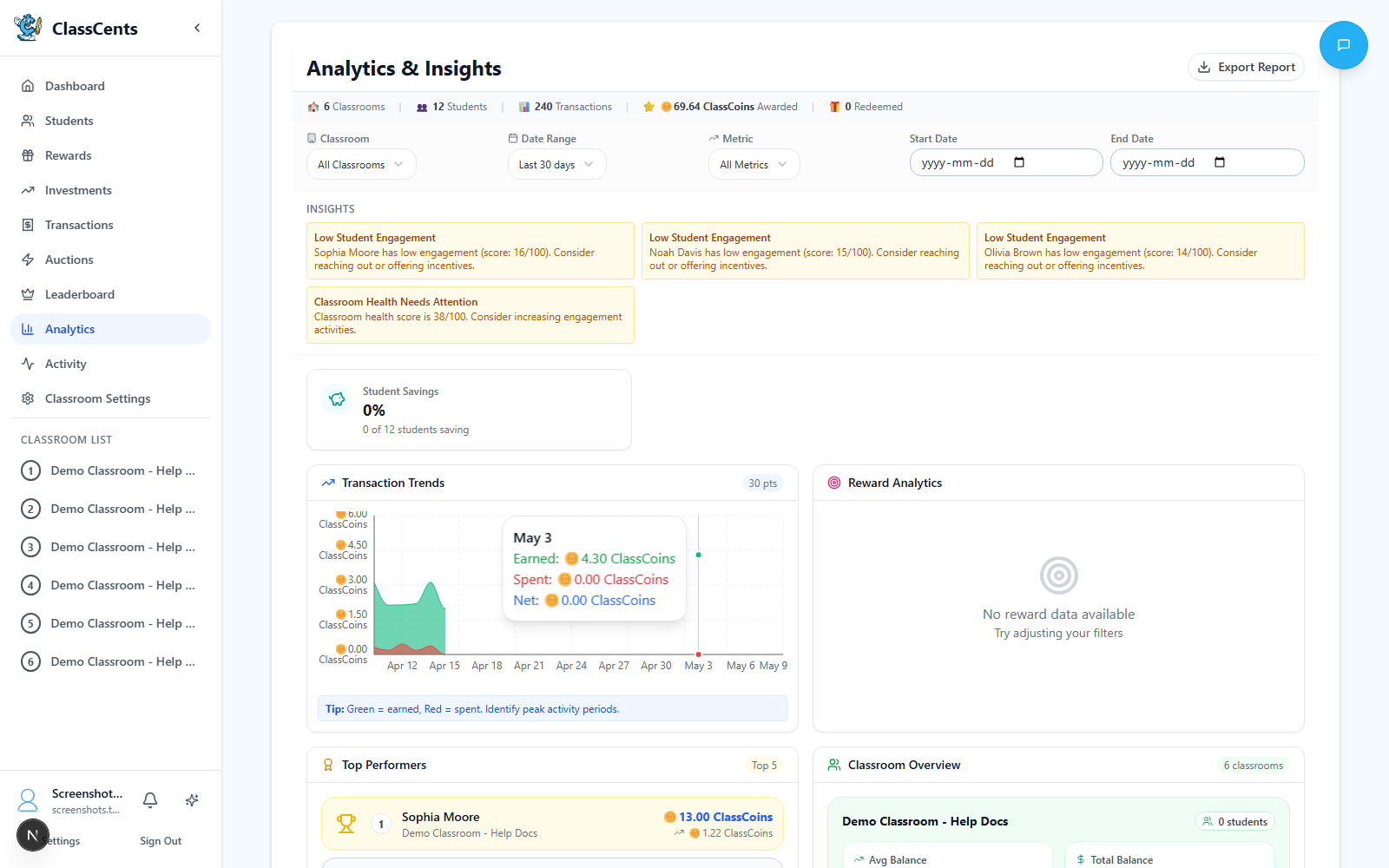Click the notification bell icon
This screenshot has width=1389, height=868.
click(x=150, y=800)
